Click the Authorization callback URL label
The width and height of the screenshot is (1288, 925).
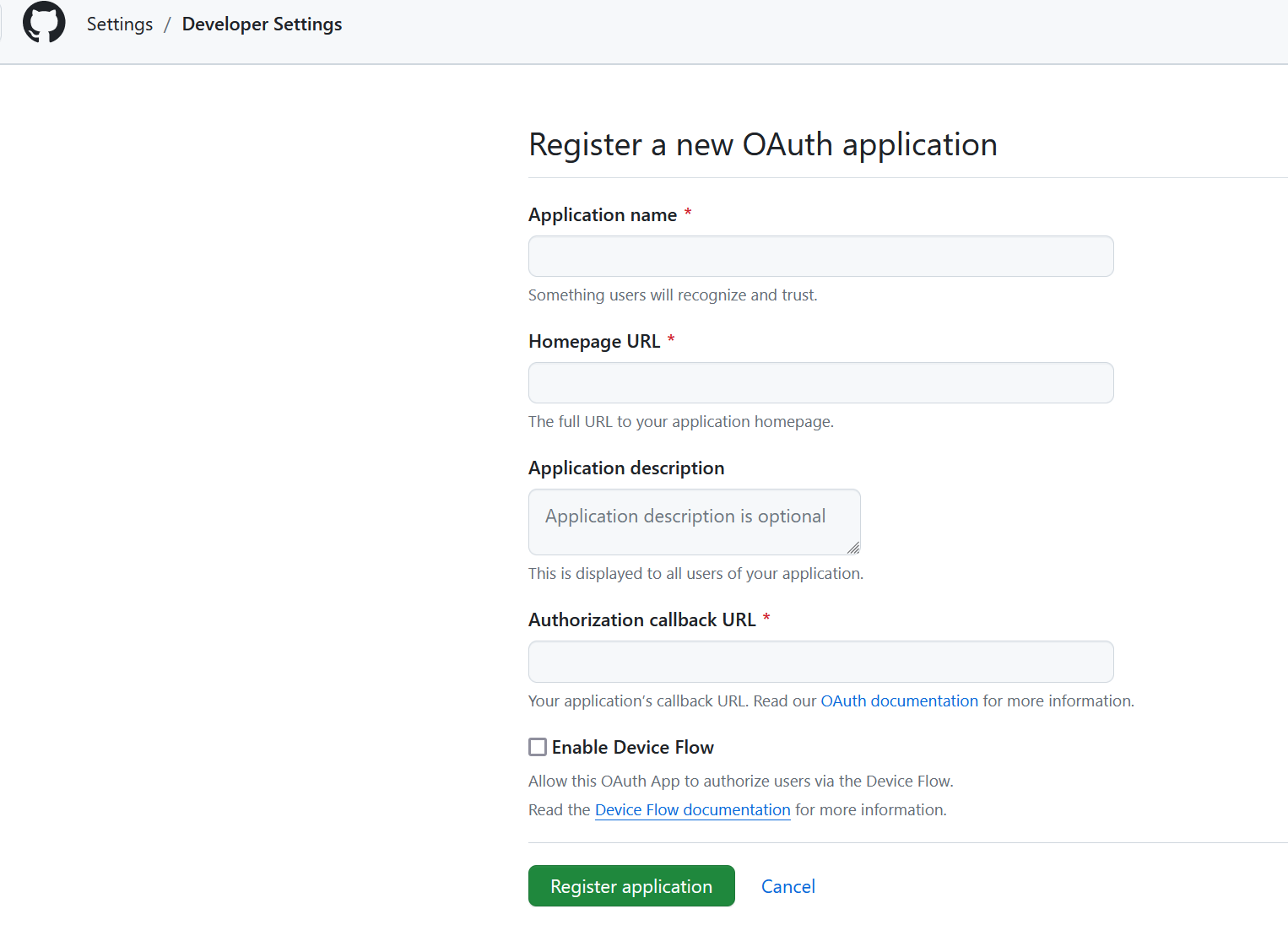641,620
